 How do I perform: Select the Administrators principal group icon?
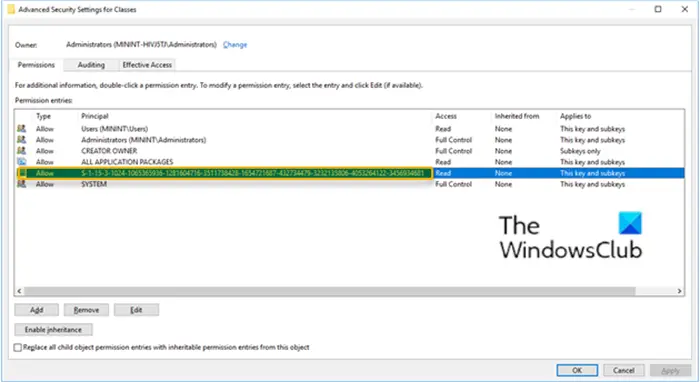(21, 140)
